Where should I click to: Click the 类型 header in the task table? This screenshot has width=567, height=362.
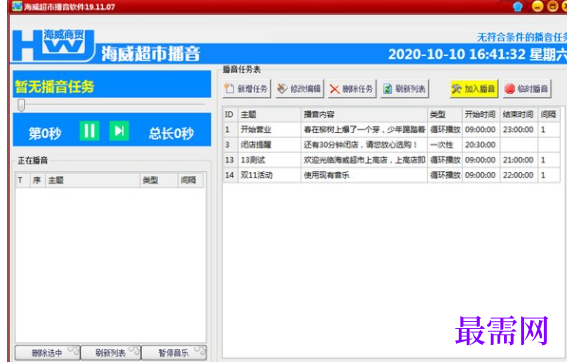[x=445, y=115]
